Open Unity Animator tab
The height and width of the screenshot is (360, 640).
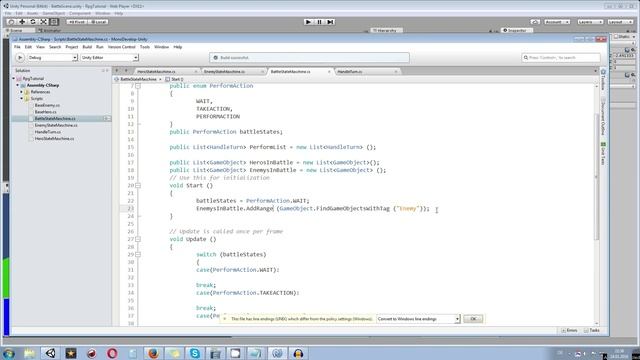(50, 31)
